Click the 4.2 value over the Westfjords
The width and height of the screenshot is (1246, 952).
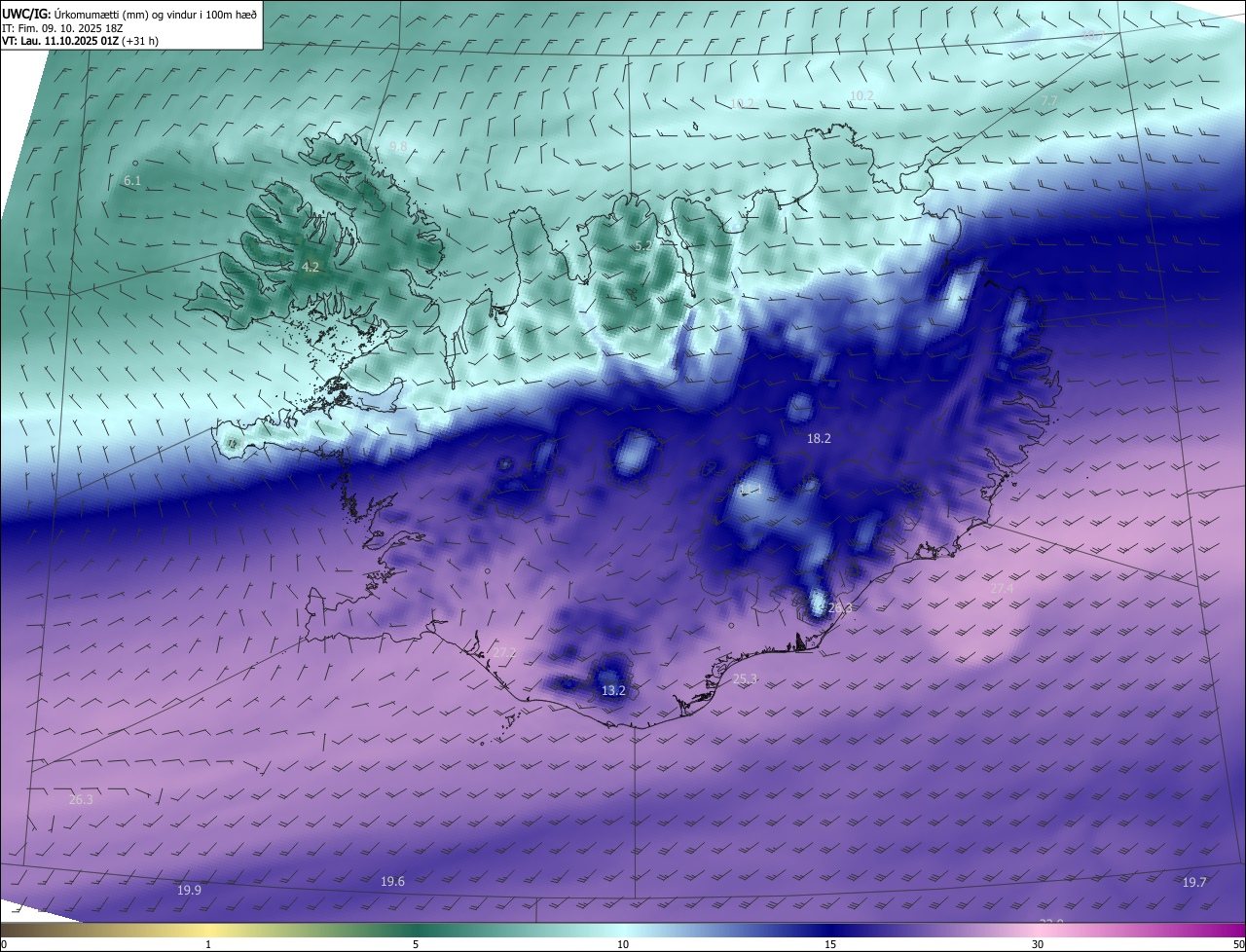tap(310, 267)
